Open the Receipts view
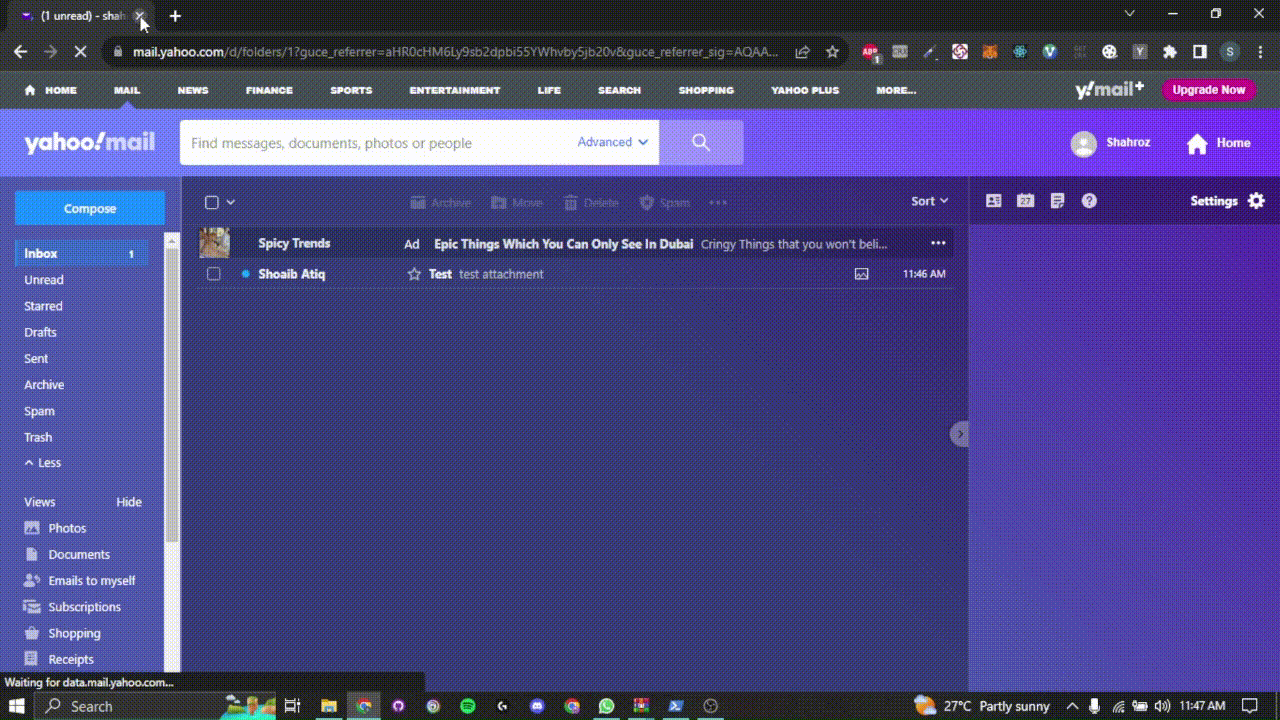Screen dimensions: 1280x720 coord(59,659)
